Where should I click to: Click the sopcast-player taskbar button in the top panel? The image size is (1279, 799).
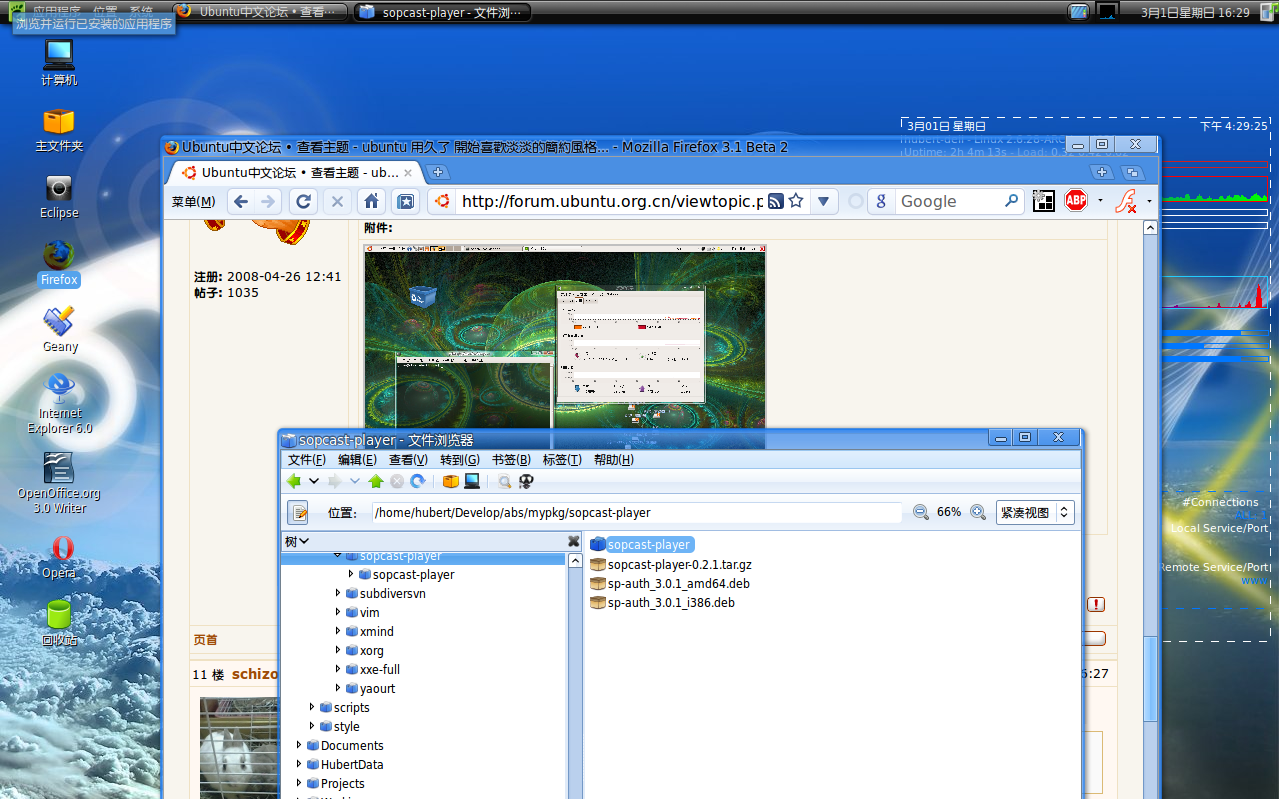(443, 12)
